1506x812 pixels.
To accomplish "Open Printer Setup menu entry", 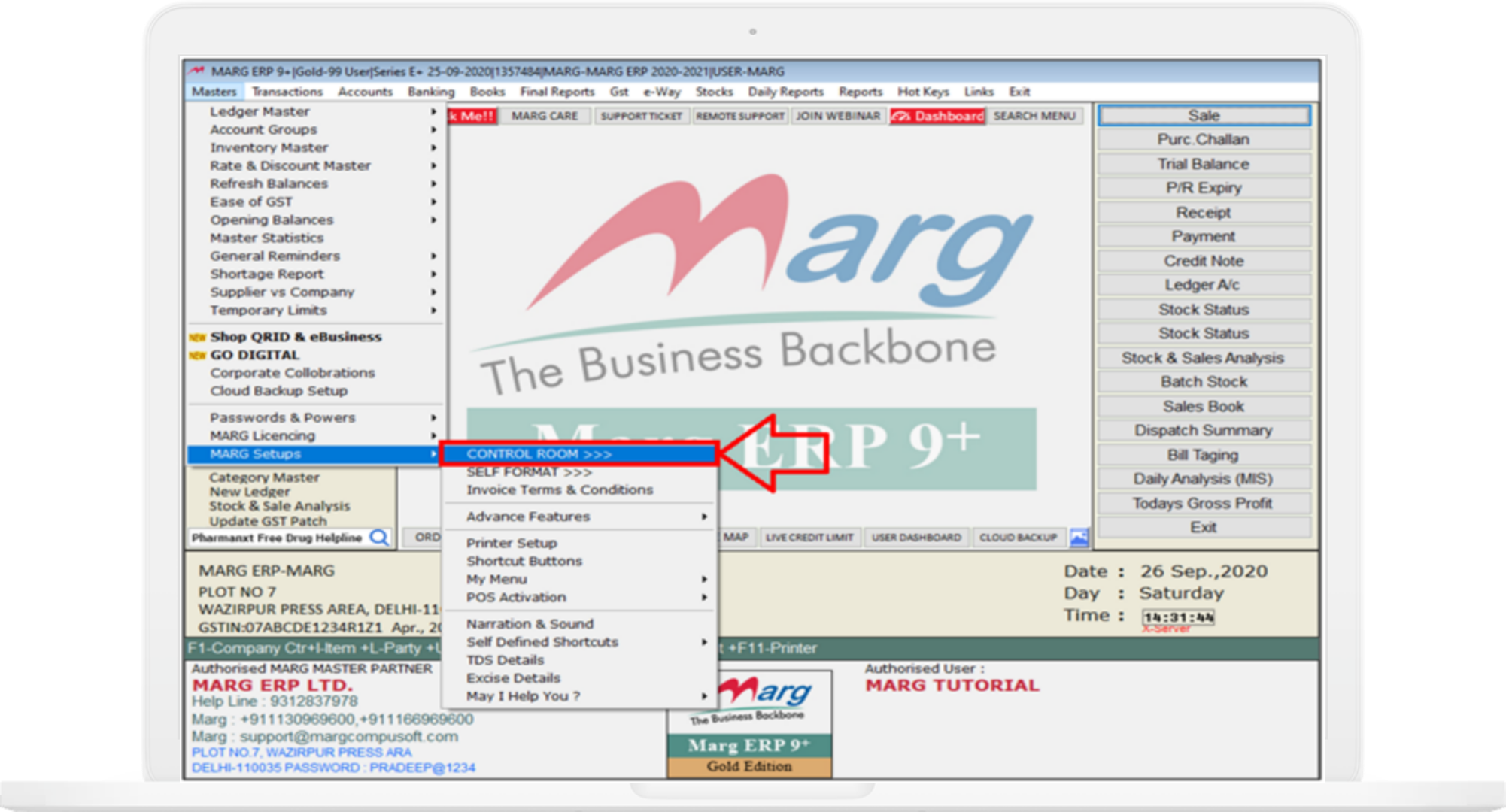I will point(512,543).
